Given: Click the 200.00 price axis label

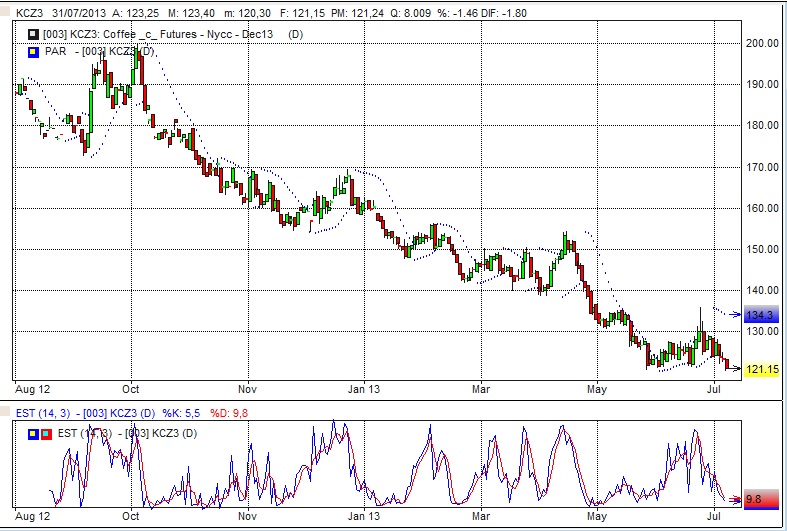Looking at the screenshot, I should coord(762,43).
